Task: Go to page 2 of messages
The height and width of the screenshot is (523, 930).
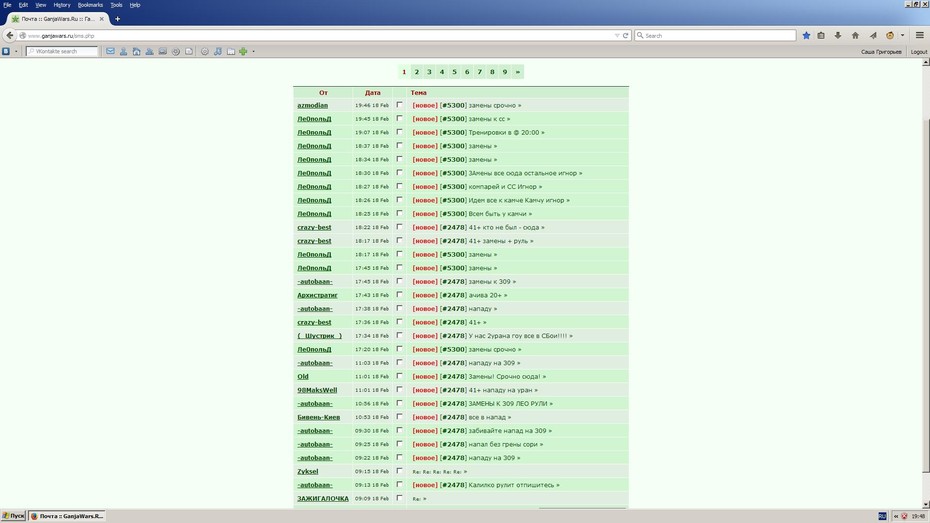Action: (416, 72)
